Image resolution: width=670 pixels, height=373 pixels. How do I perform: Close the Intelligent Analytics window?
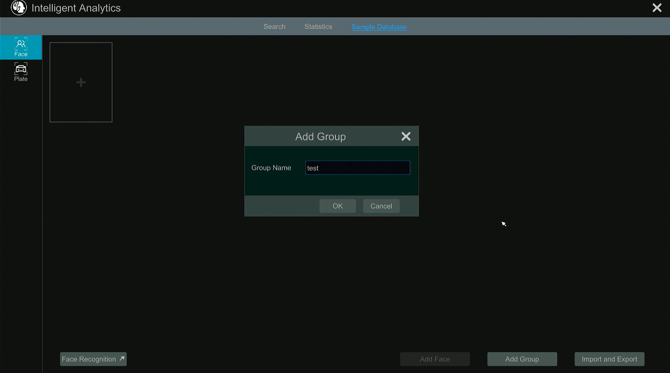[657, 8]
